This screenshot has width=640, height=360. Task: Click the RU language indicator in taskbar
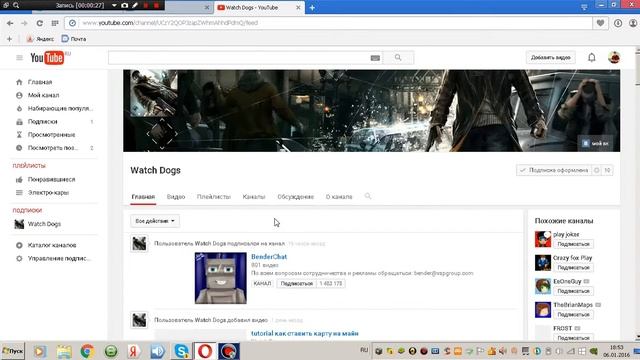(364, 350)
